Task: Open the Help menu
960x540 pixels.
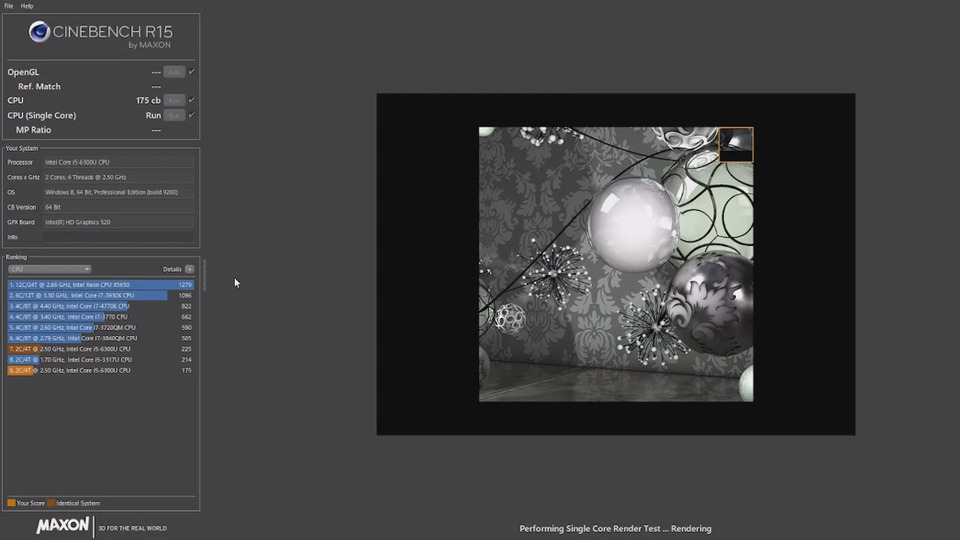Action: coord(27,6)
